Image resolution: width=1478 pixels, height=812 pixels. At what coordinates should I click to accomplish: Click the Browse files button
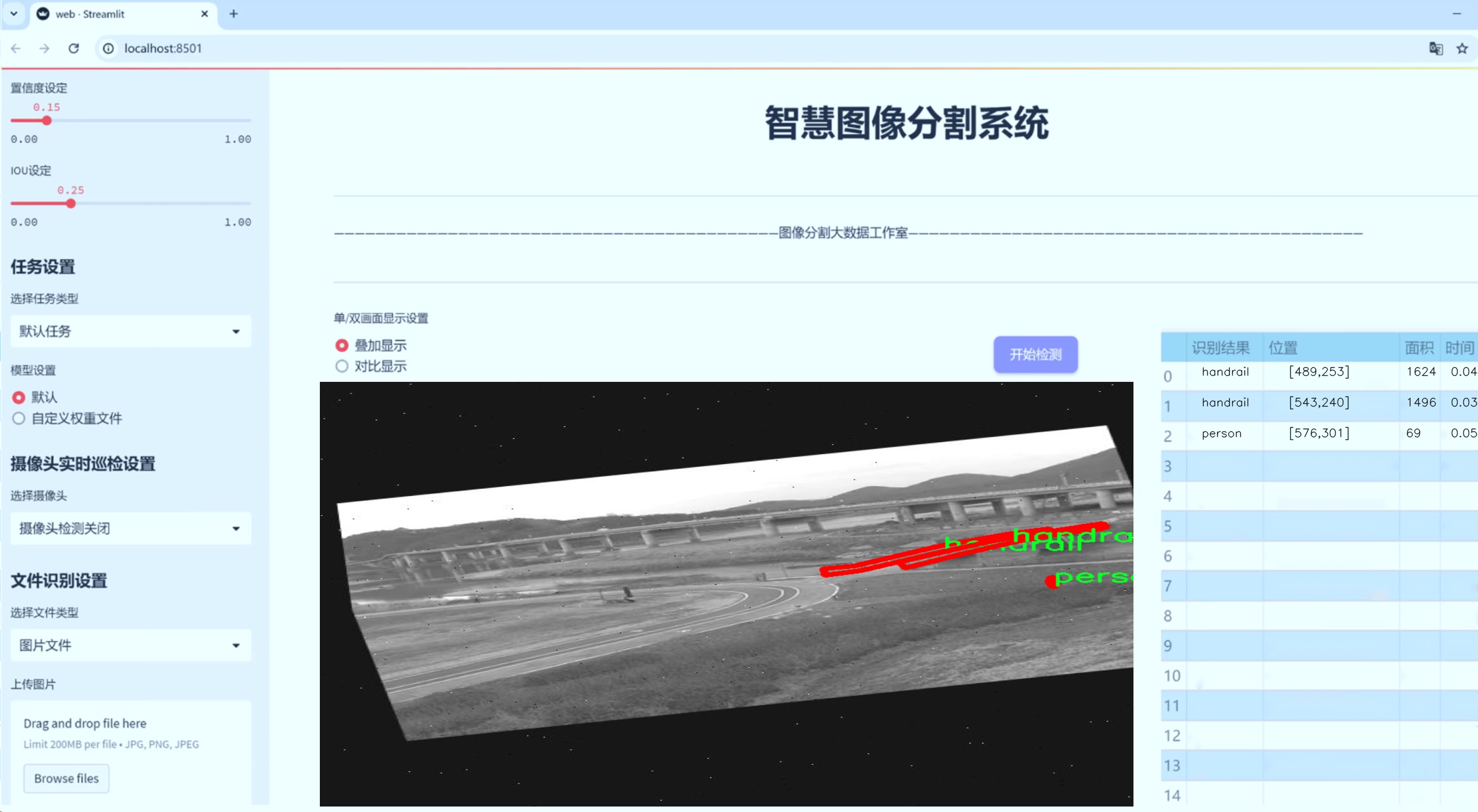point(66,778)
